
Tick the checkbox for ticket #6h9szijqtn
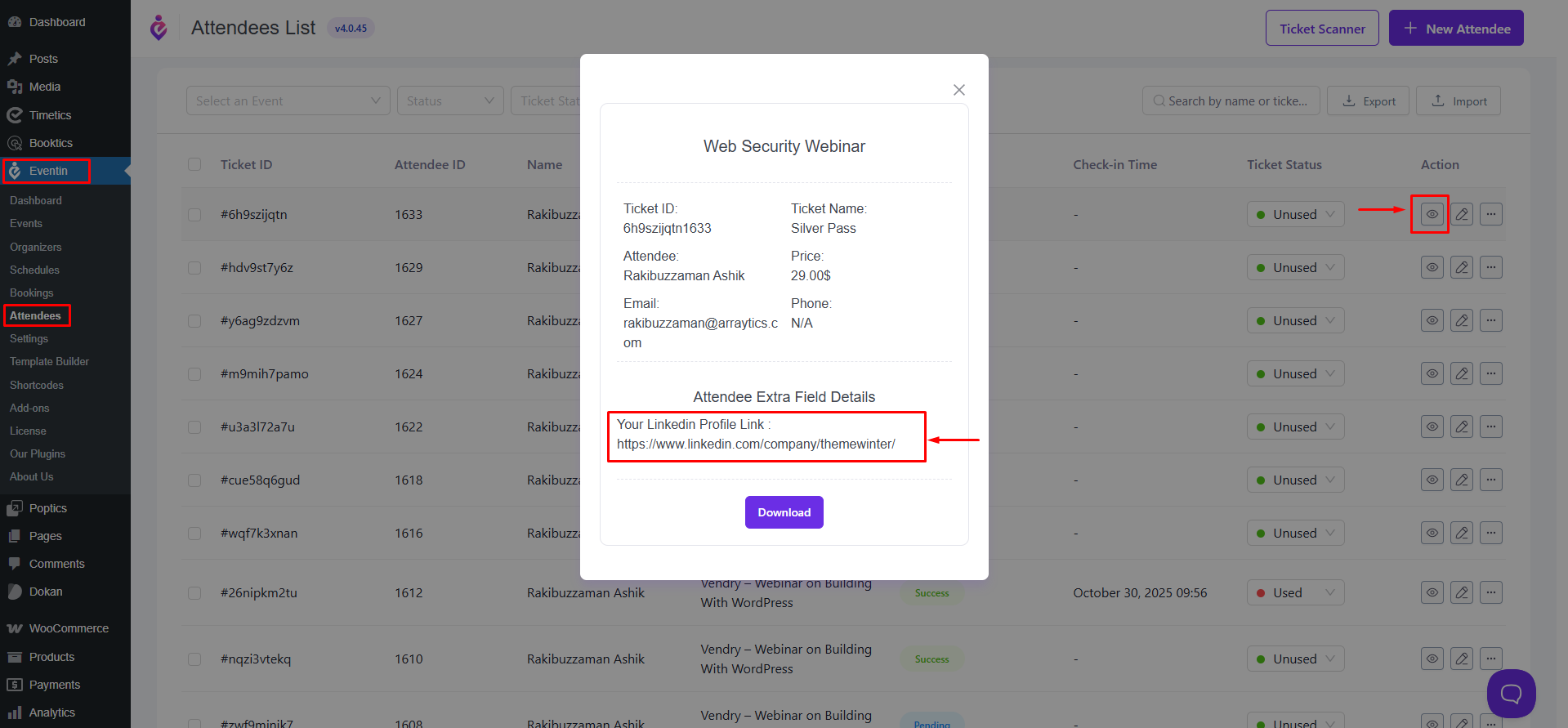tap(194, 215)
